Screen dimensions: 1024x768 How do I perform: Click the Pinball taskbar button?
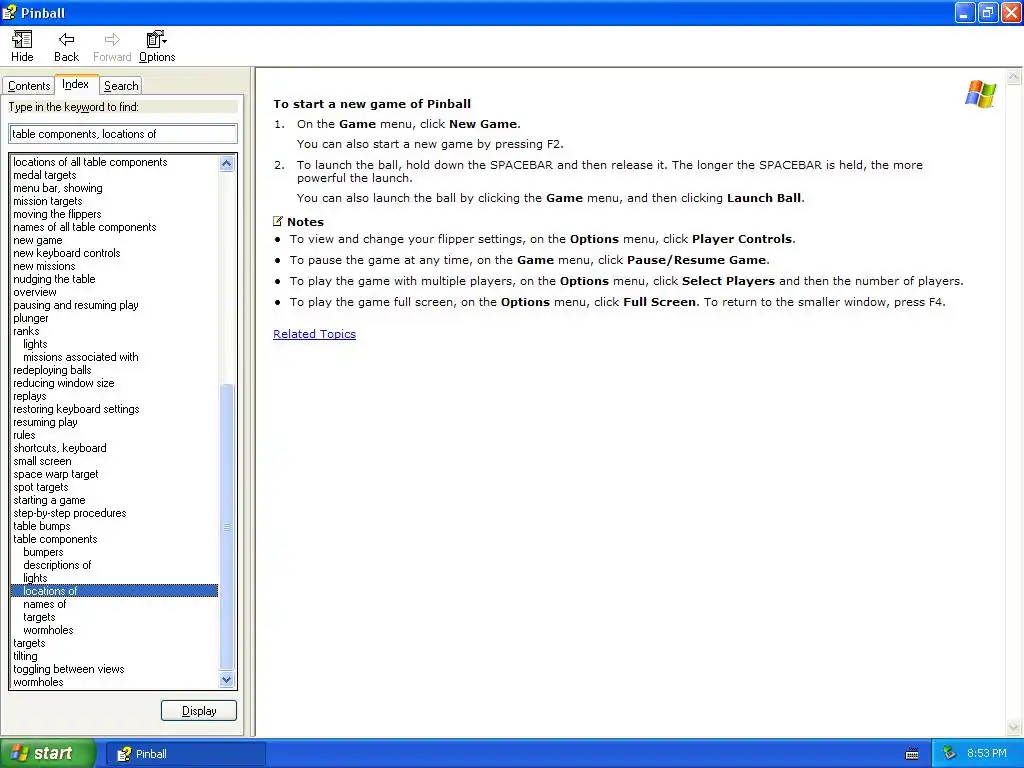click(185, 754)
